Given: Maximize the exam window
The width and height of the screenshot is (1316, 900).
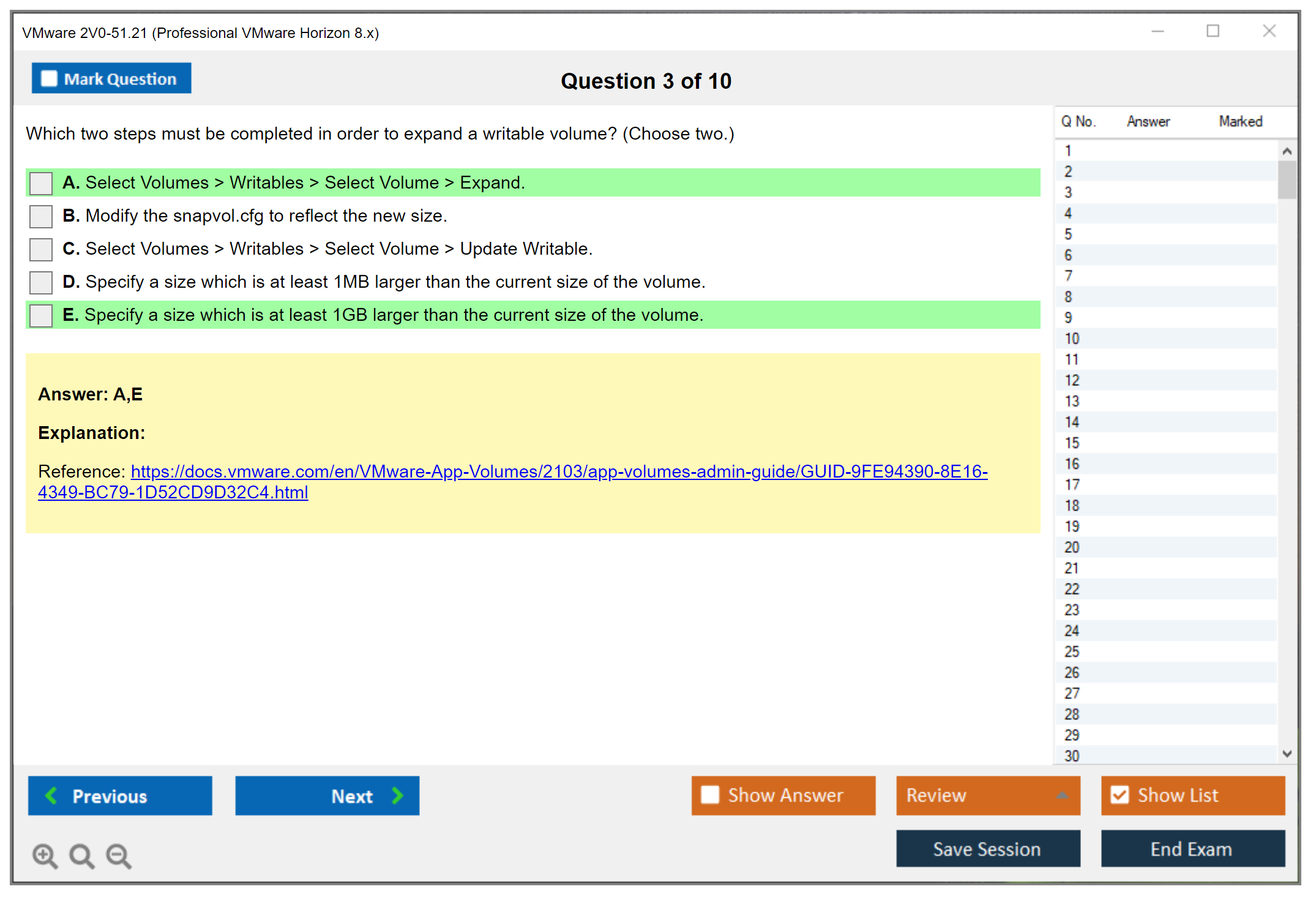Looking at the screenshot, I should pyautogui.click(x=1213, y=31).
